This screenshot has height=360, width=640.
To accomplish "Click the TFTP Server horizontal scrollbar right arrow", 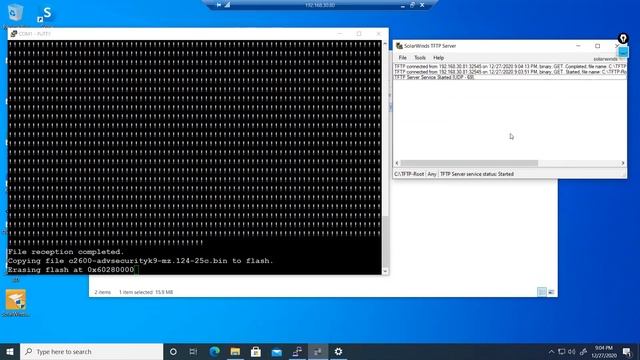I will coord(623,163).
